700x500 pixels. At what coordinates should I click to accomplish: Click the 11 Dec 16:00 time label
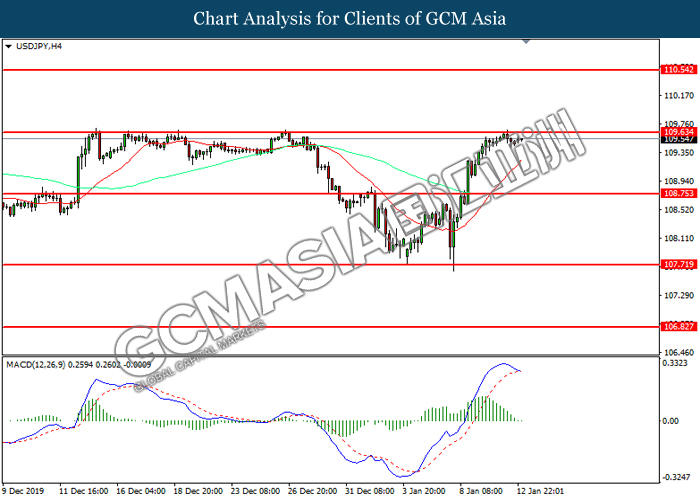pos(84,491)
